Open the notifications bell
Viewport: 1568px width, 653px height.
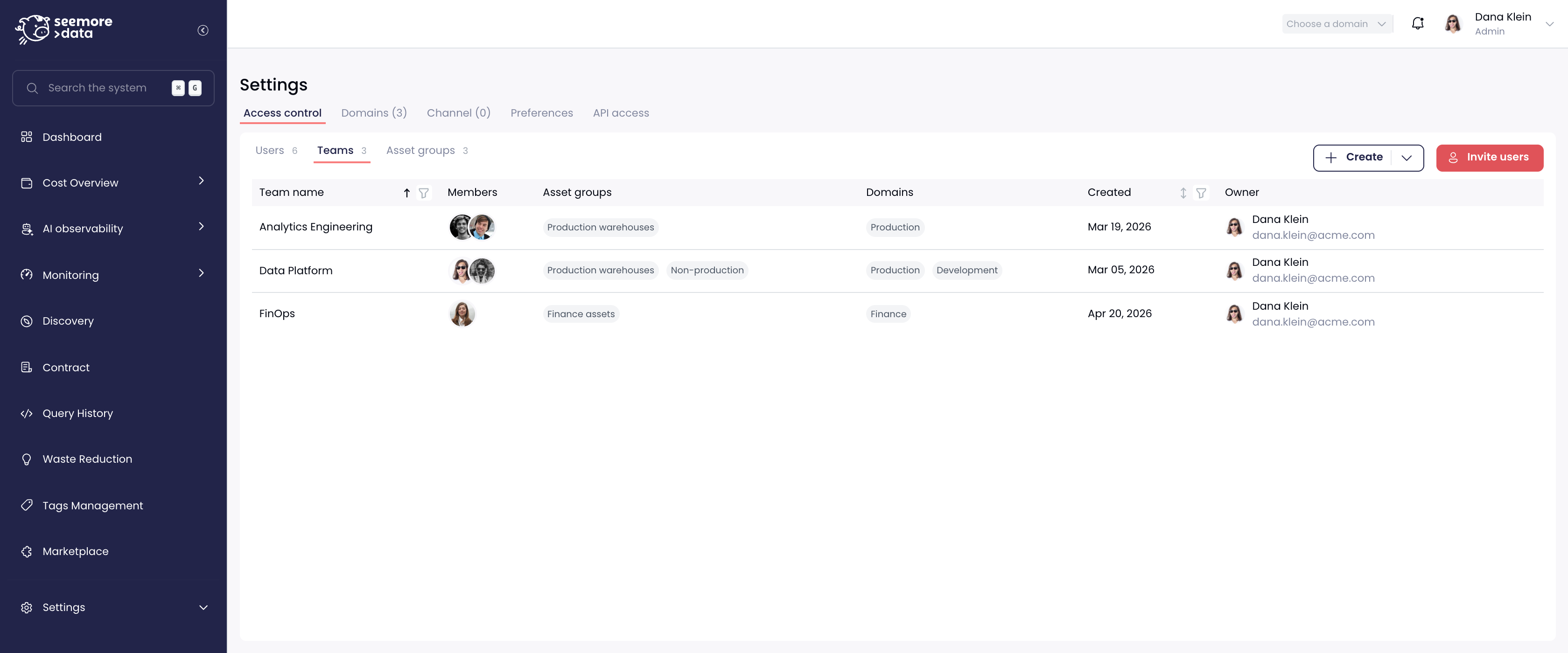coord(1418,24)
